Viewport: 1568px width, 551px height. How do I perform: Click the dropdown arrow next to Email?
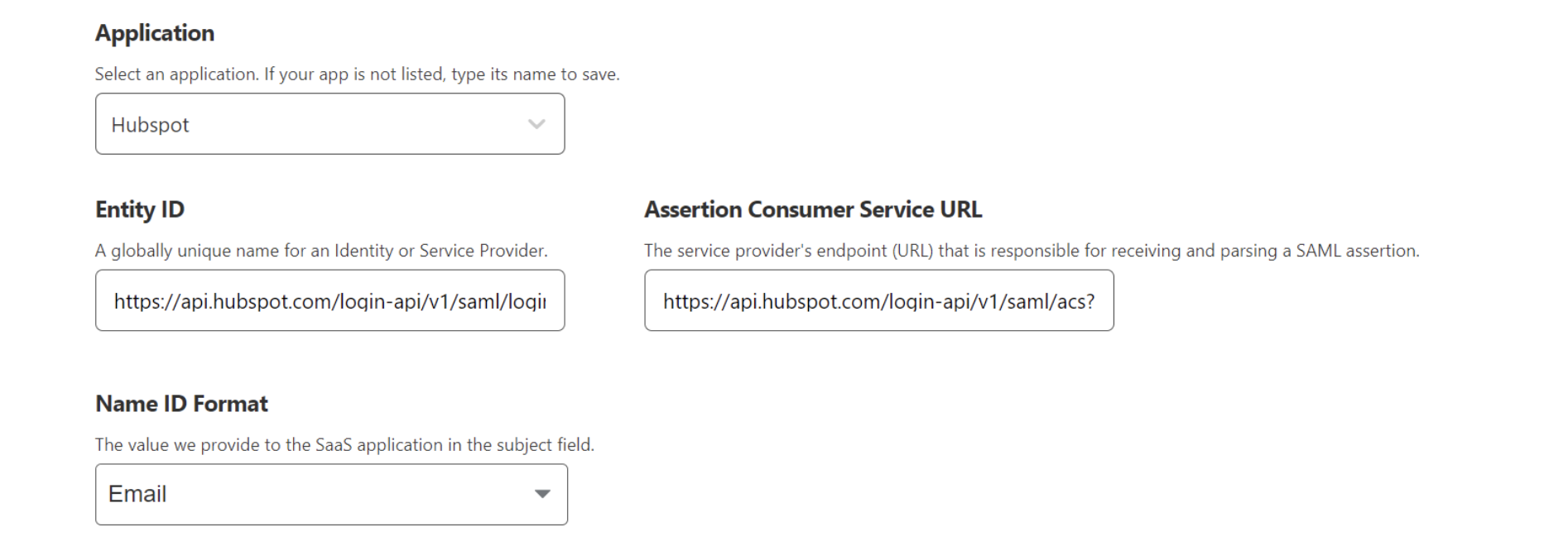(542, 494)
